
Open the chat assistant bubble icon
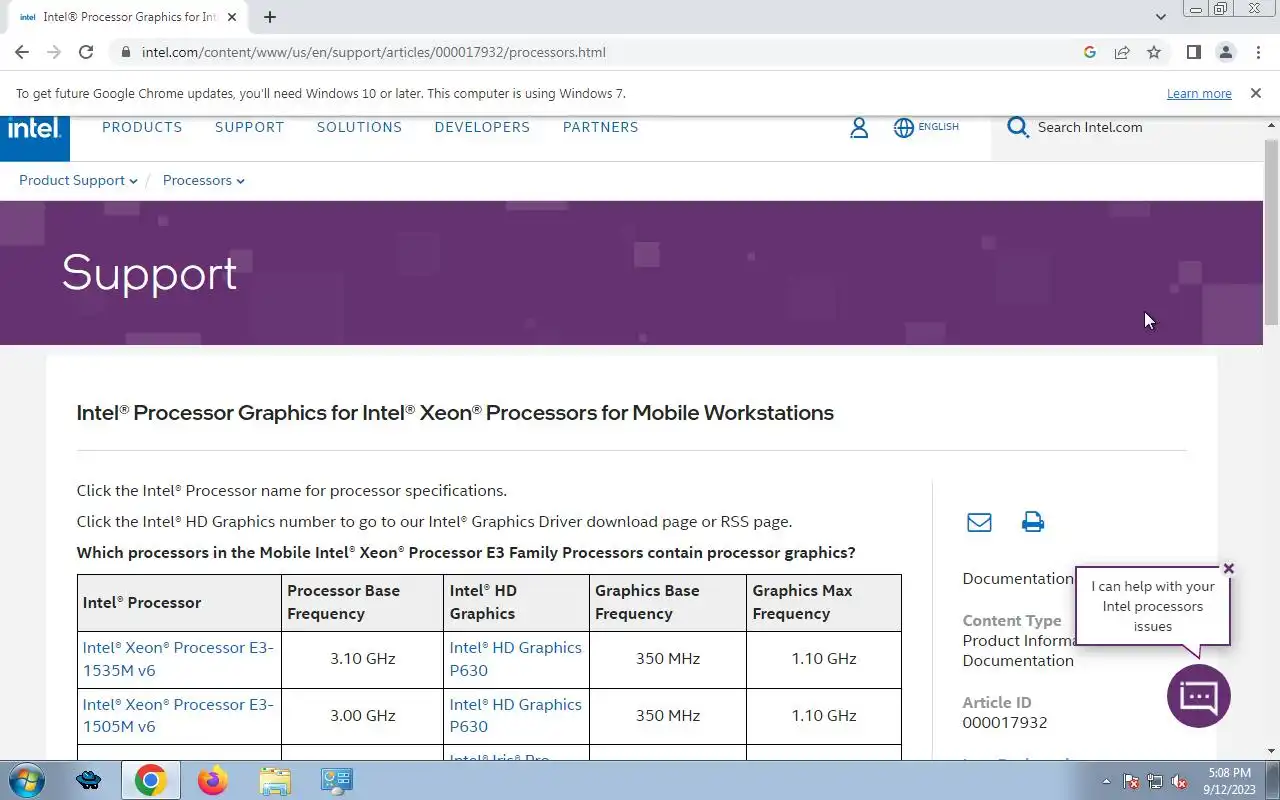1198,696
